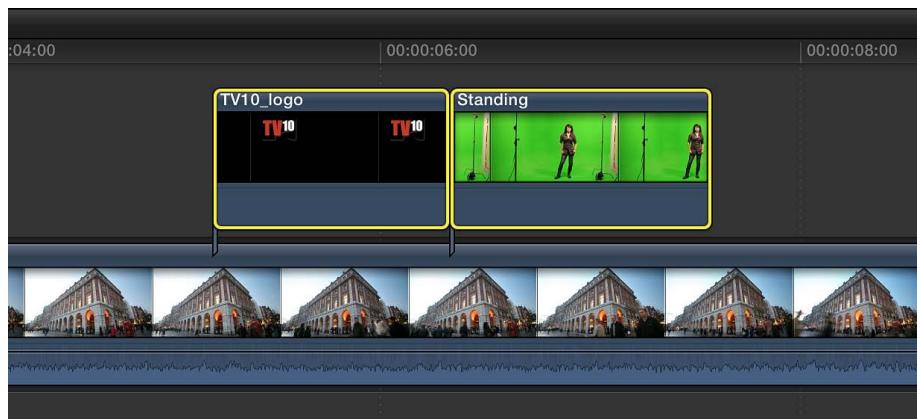Click the 00:00:06:00 ruler timecode
Screen dimensions: 917x420
(x=432, y=50)
